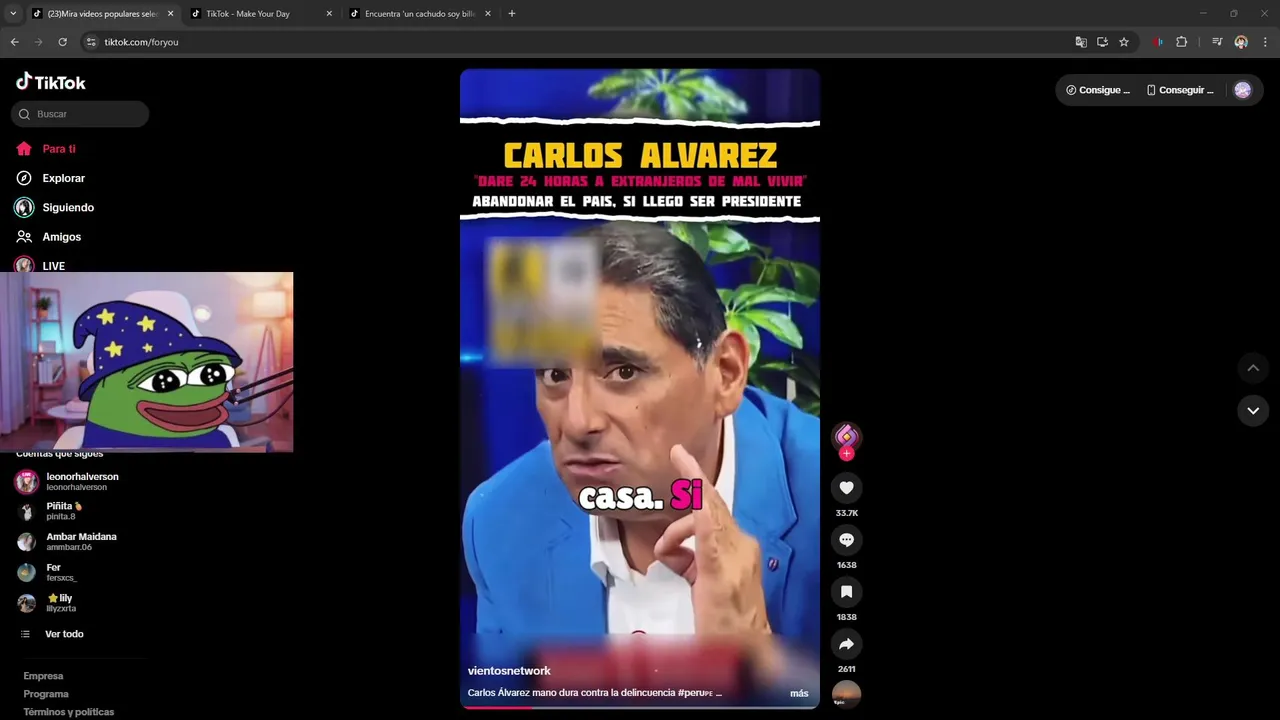Expand the Programa footer section
Image resolution: width=1280 pixels, height=720 pixels.
[46, 694]
